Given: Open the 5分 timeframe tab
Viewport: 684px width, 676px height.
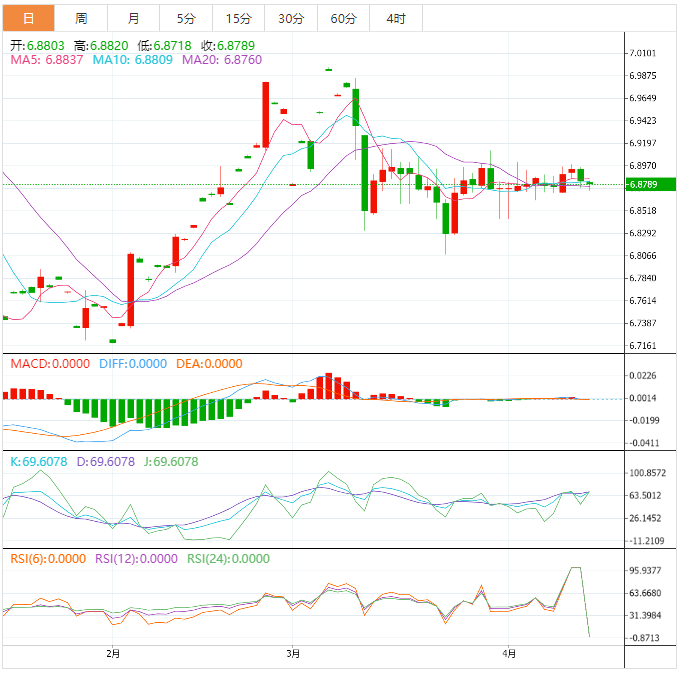Looking at the screenshot, I should (186, 18).
